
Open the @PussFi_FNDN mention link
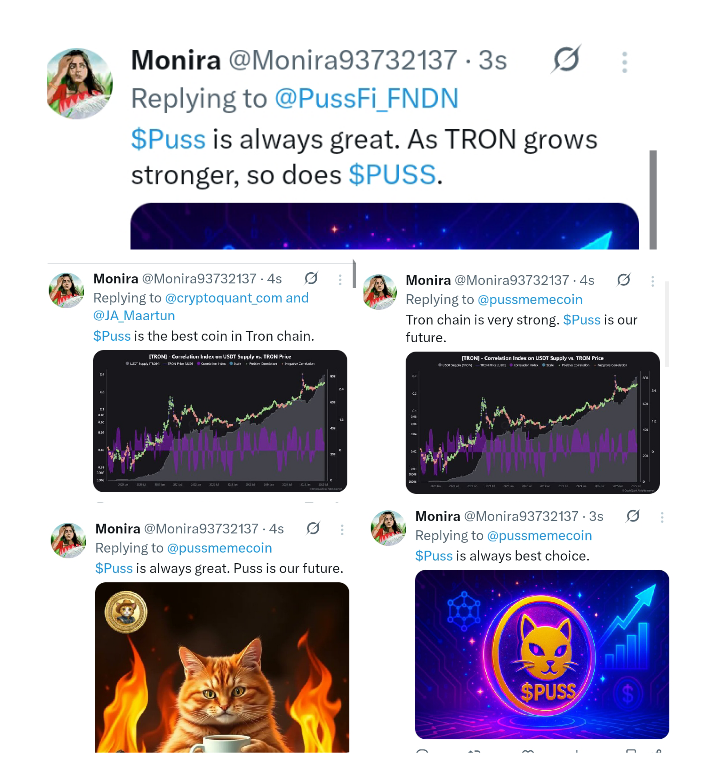pos(366,98)
